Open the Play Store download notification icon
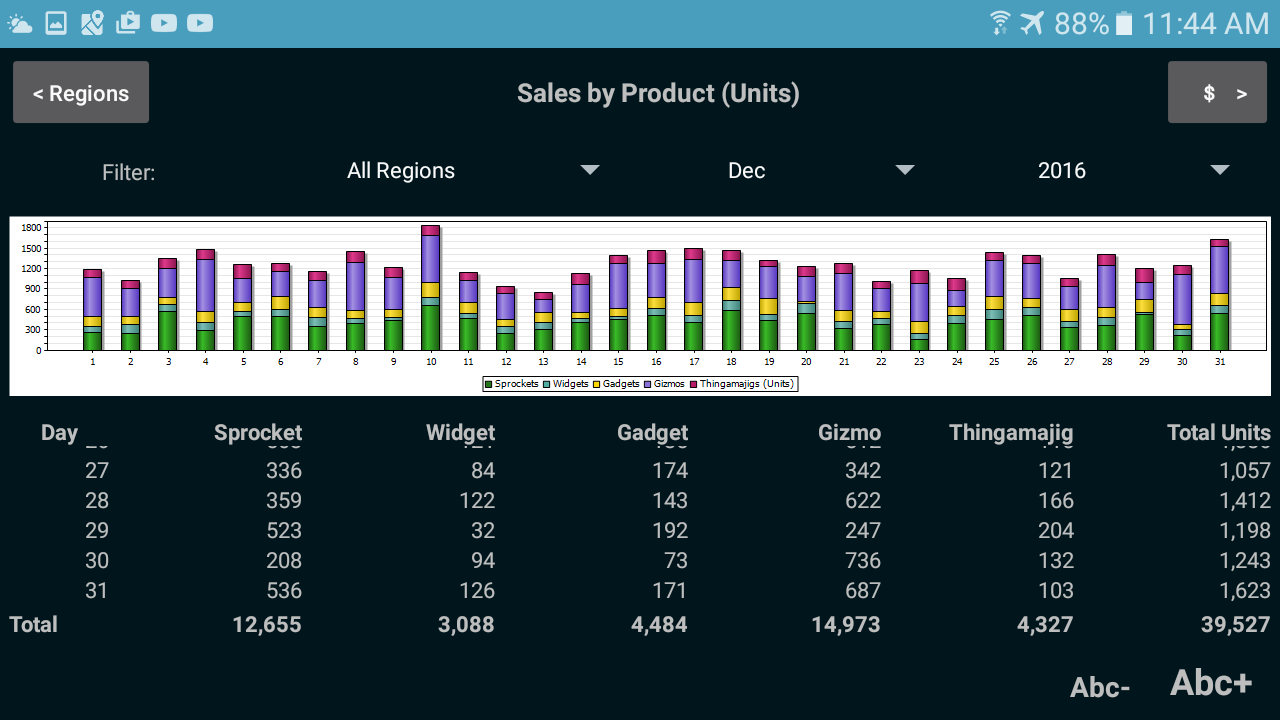 [127, 21]
